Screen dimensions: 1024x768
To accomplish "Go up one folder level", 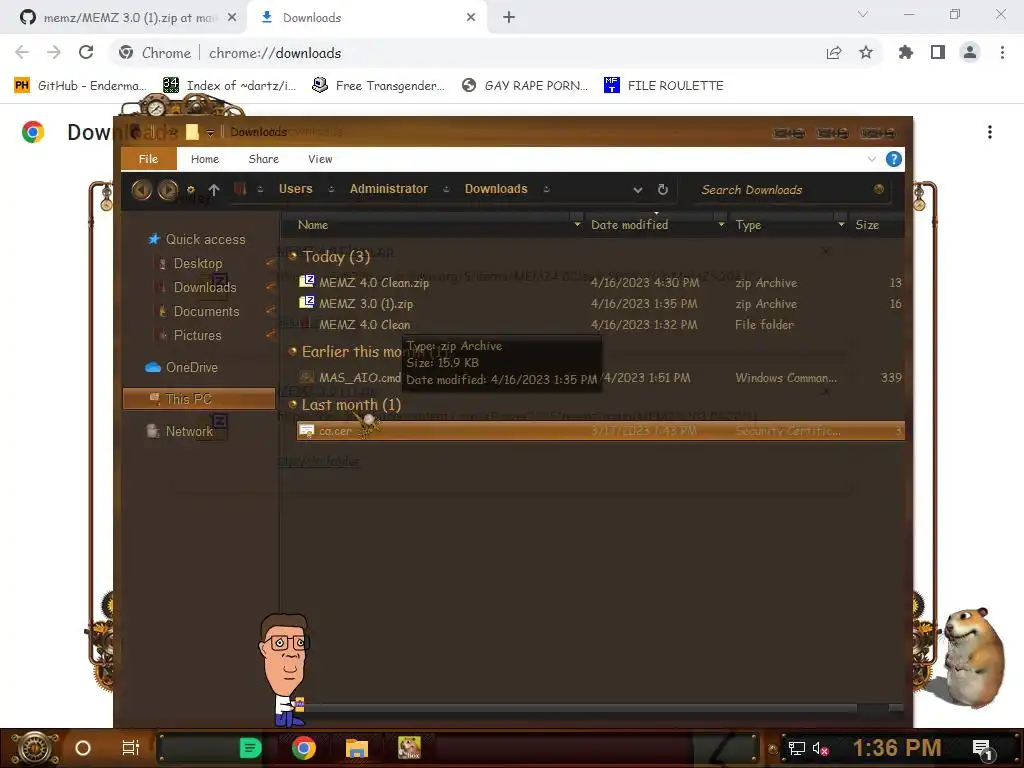I will 214,189.
